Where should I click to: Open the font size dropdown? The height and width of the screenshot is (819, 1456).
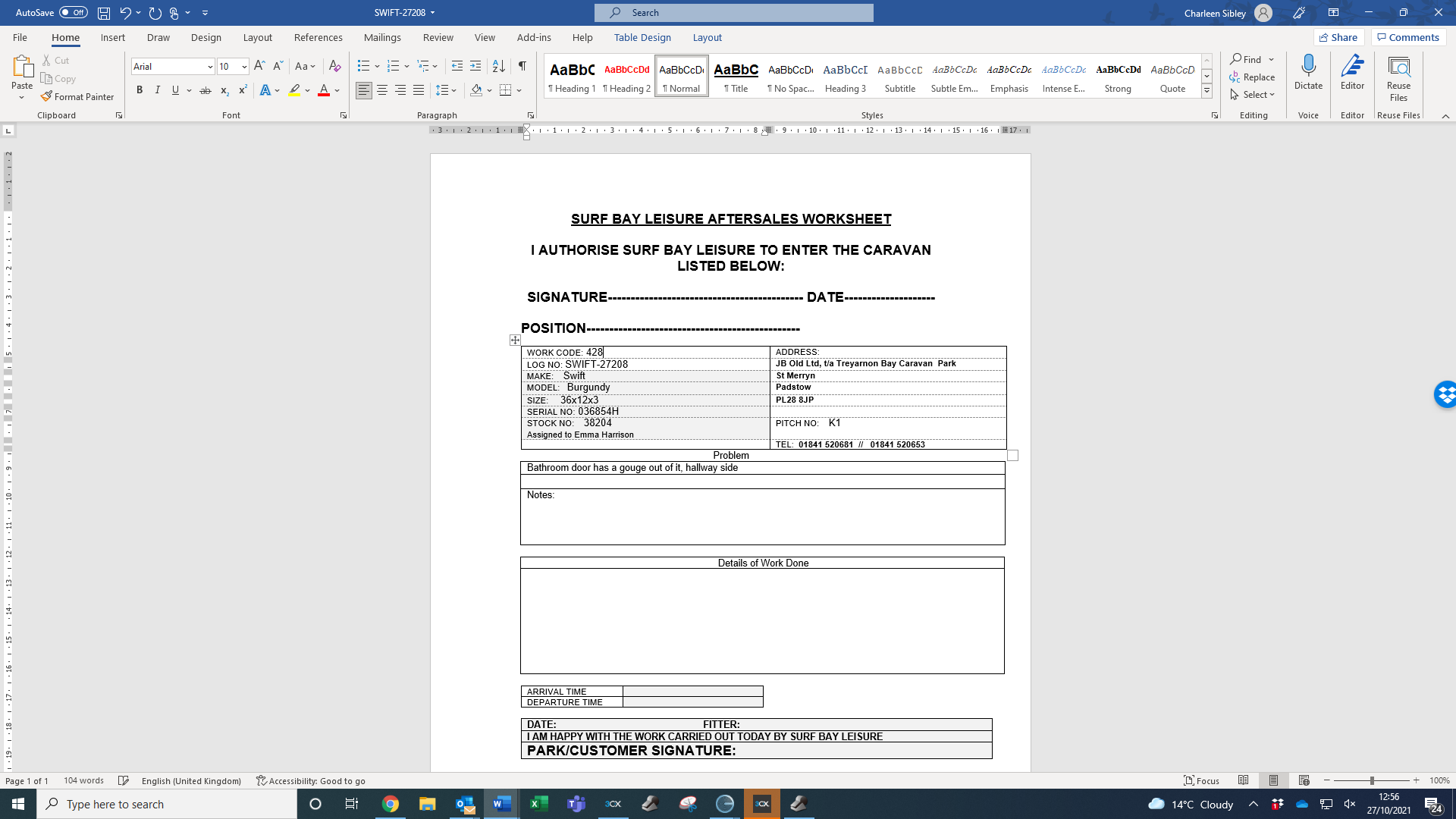tap(244, 67)
